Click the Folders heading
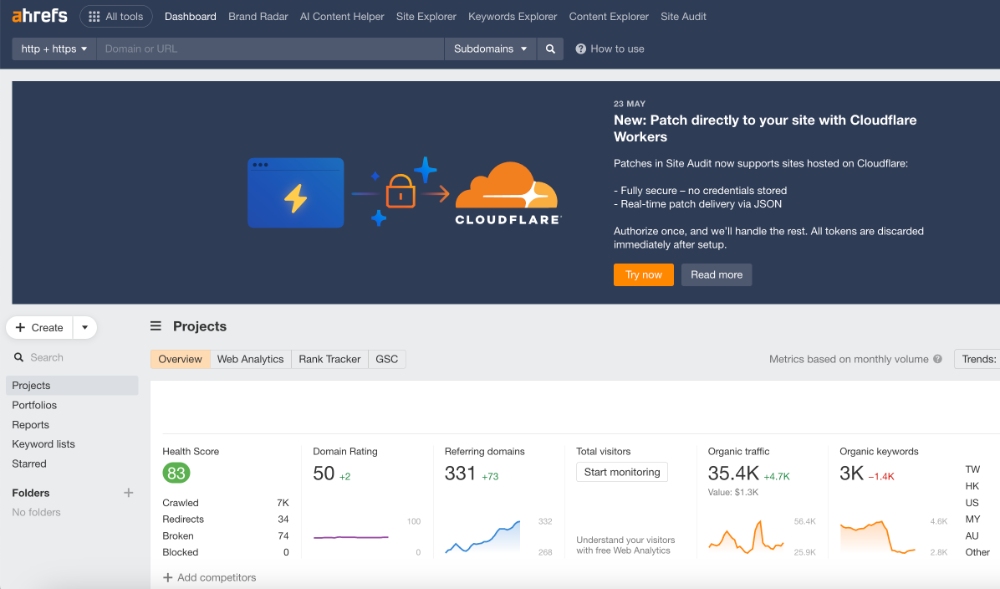This screenshot has height=589, width=1000. tap(31, 493)
